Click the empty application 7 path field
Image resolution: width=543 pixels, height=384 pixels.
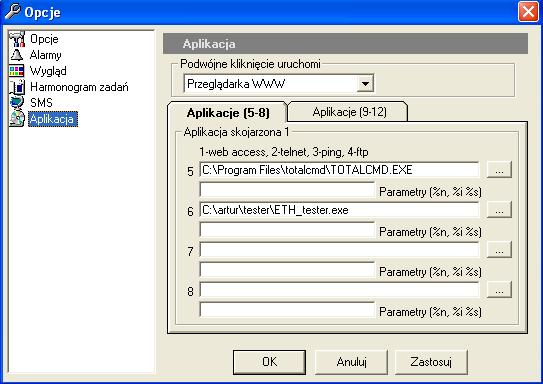tap(340, 250)
